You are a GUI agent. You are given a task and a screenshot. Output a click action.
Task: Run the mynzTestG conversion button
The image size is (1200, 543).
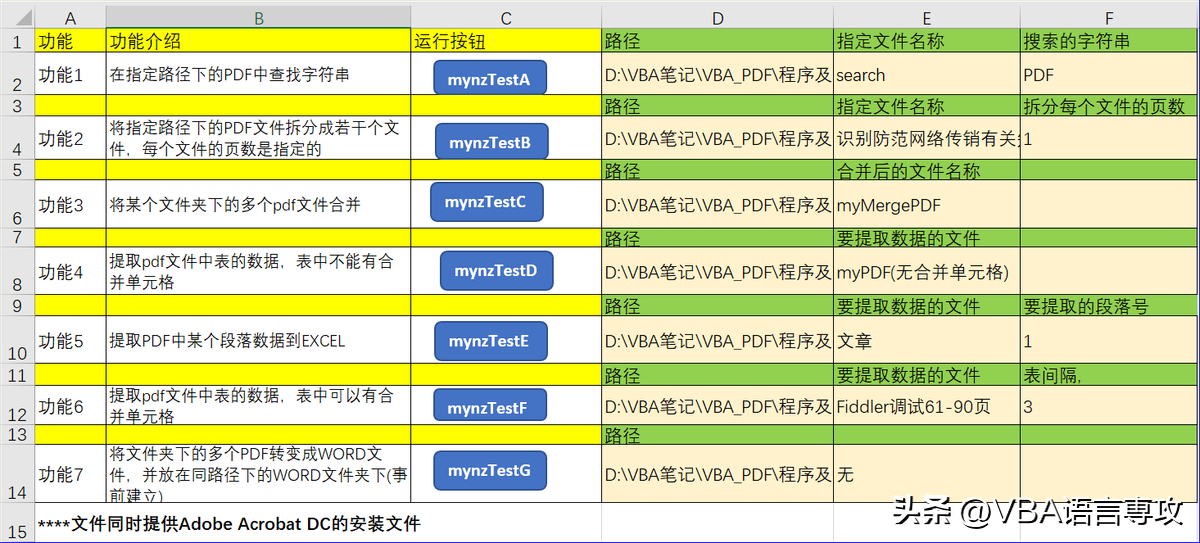point(489,470)
